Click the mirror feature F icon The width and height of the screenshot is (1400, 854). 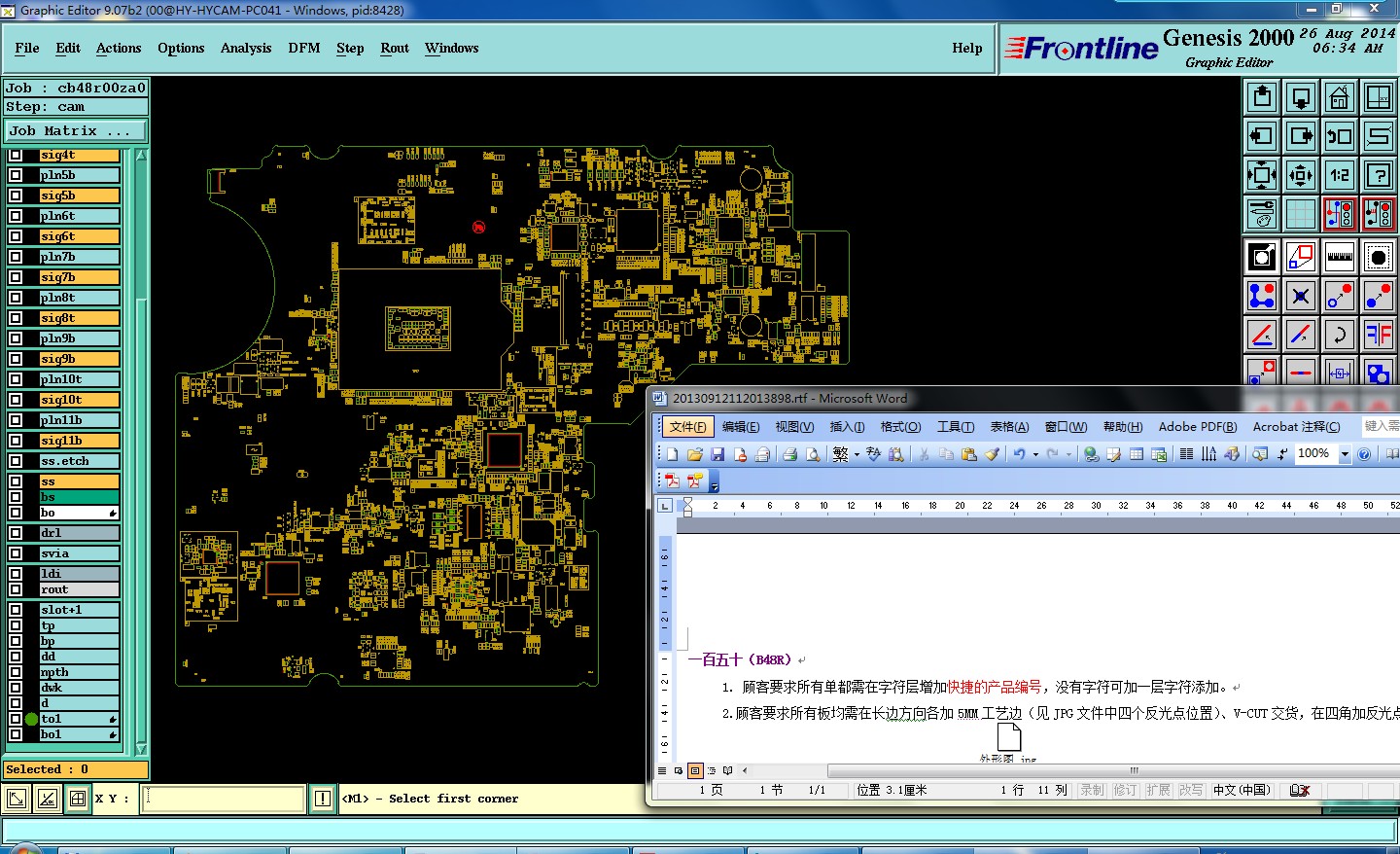click(x=1378, y=335)
